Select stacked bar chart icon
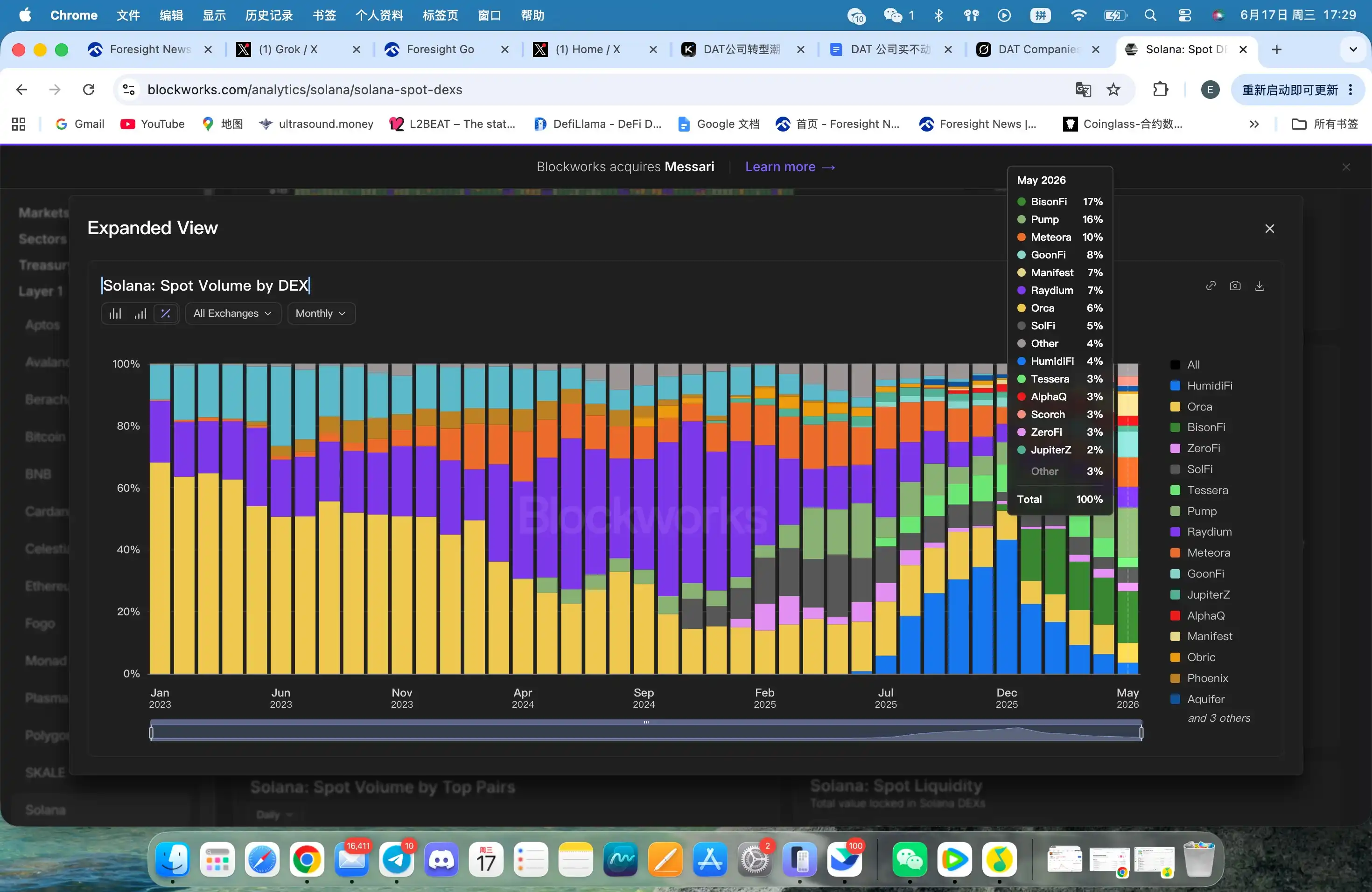Viewport: 1372px width, 892px height. point(115,314)
